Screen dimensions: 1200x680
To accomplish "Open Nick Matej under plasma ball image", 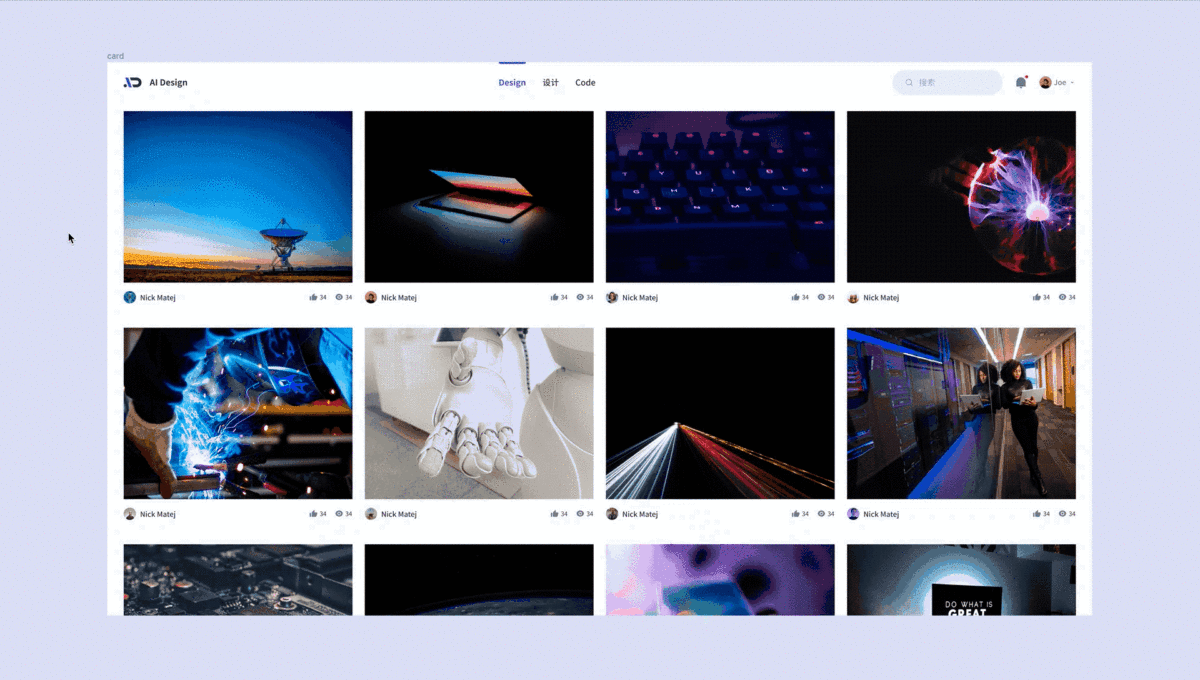I will tap(881, 298).
